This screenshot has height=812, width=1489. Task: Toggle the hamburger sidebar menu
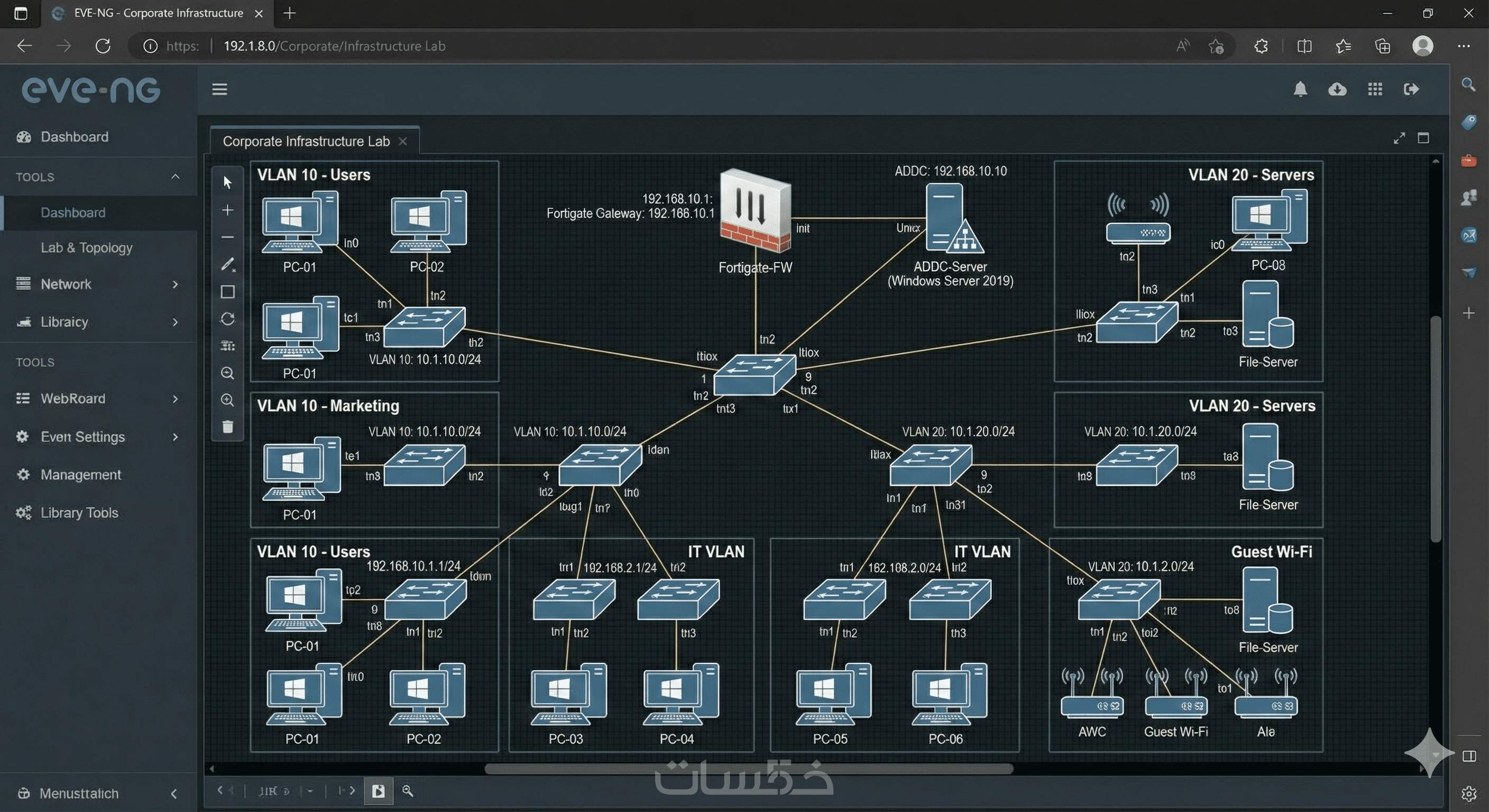(x=219, y=89)
